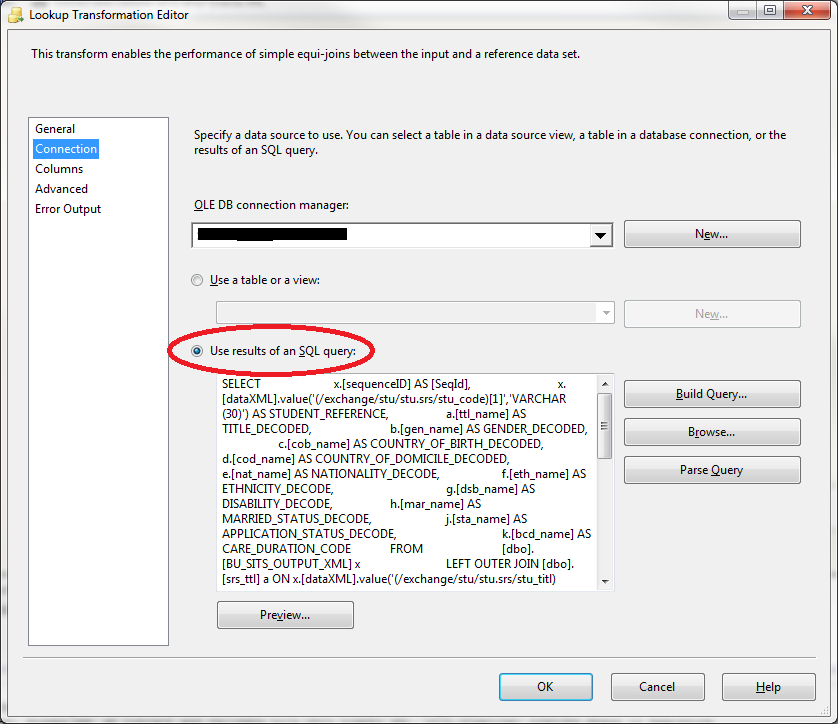The width and height of the screenshot is (838, 724).
Task: Go to the Advanced page
Action: coord(61,189)
